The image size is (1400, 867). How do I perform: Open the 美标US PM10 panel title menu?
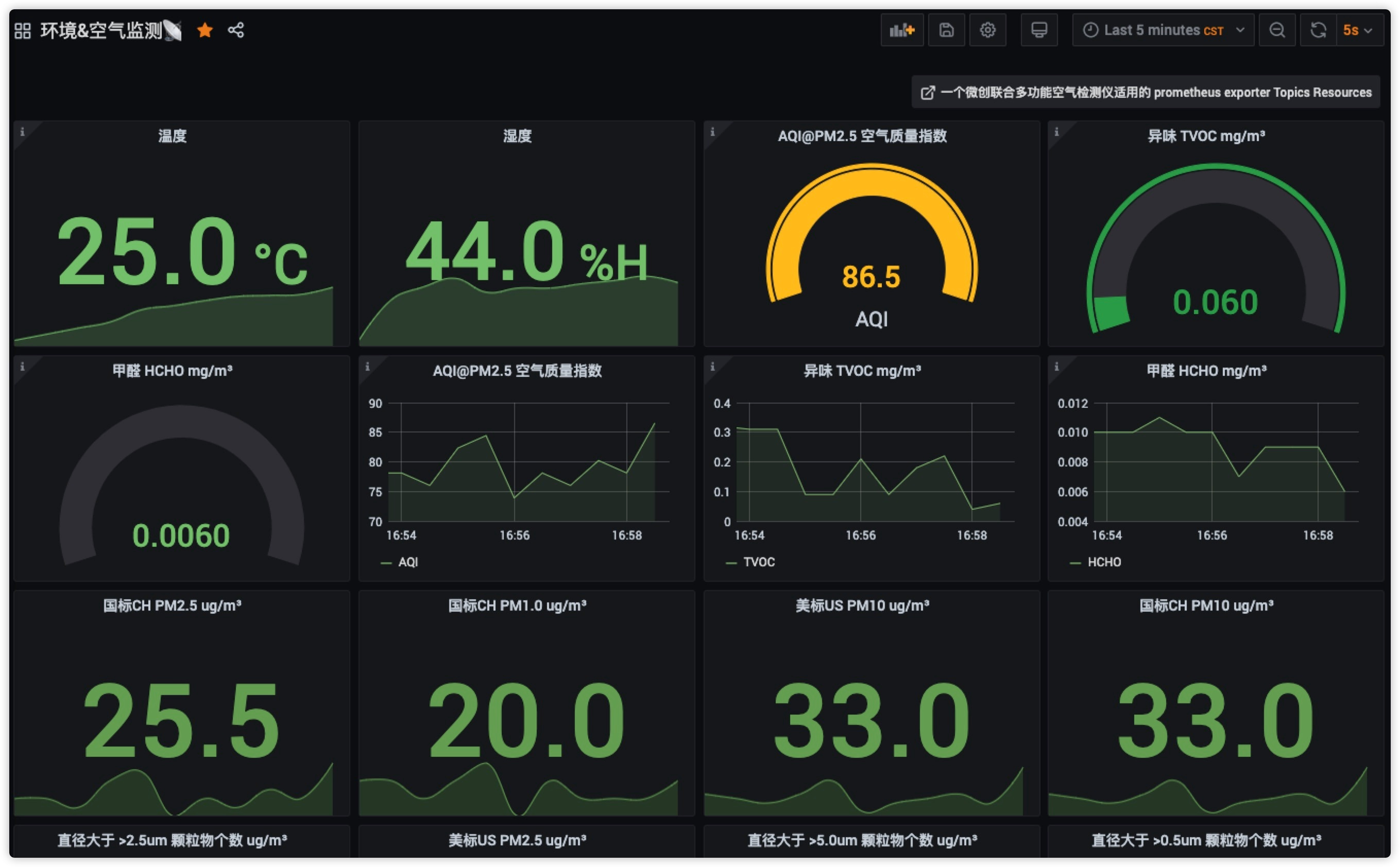(863, 605)
